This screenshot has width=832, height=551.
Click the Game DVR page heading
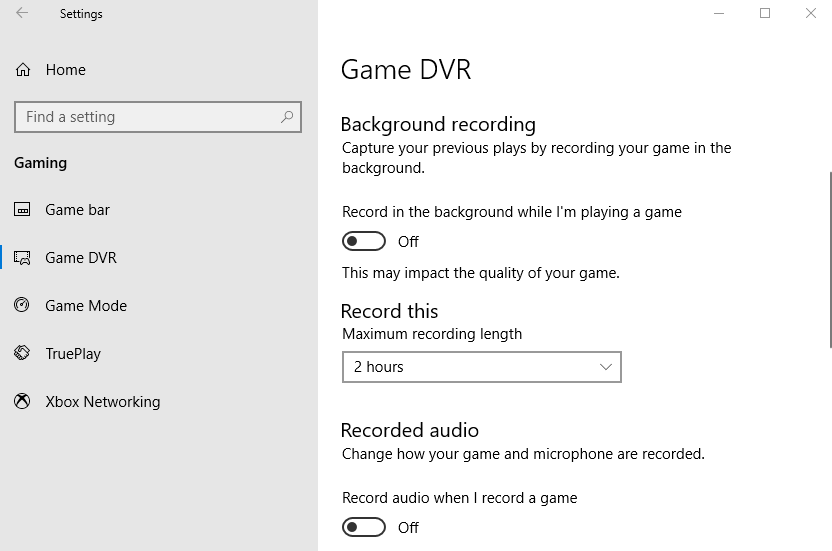tap(406, 70)
